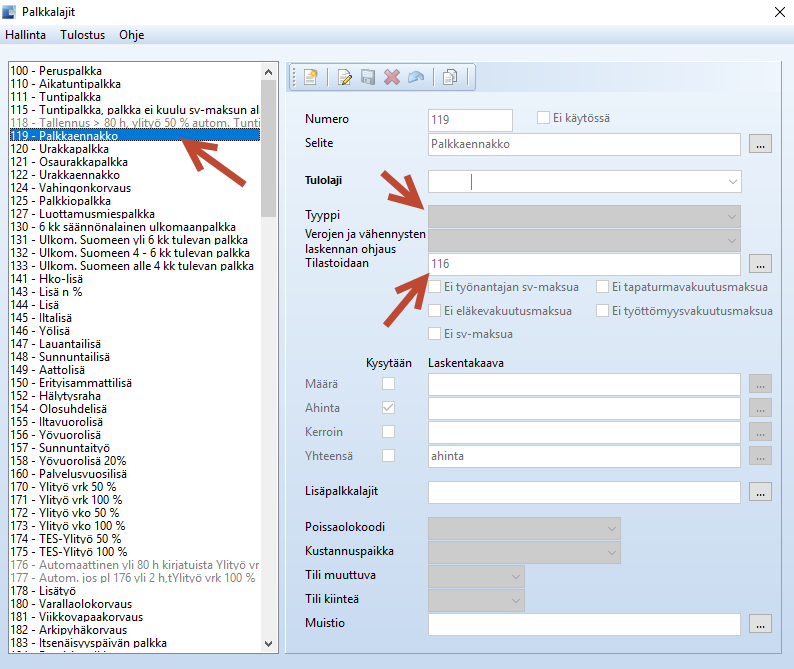This screenshot has height=669, width=794.
Task: Select 119 - Palkkaennakko in list
Action: (135, 136)
